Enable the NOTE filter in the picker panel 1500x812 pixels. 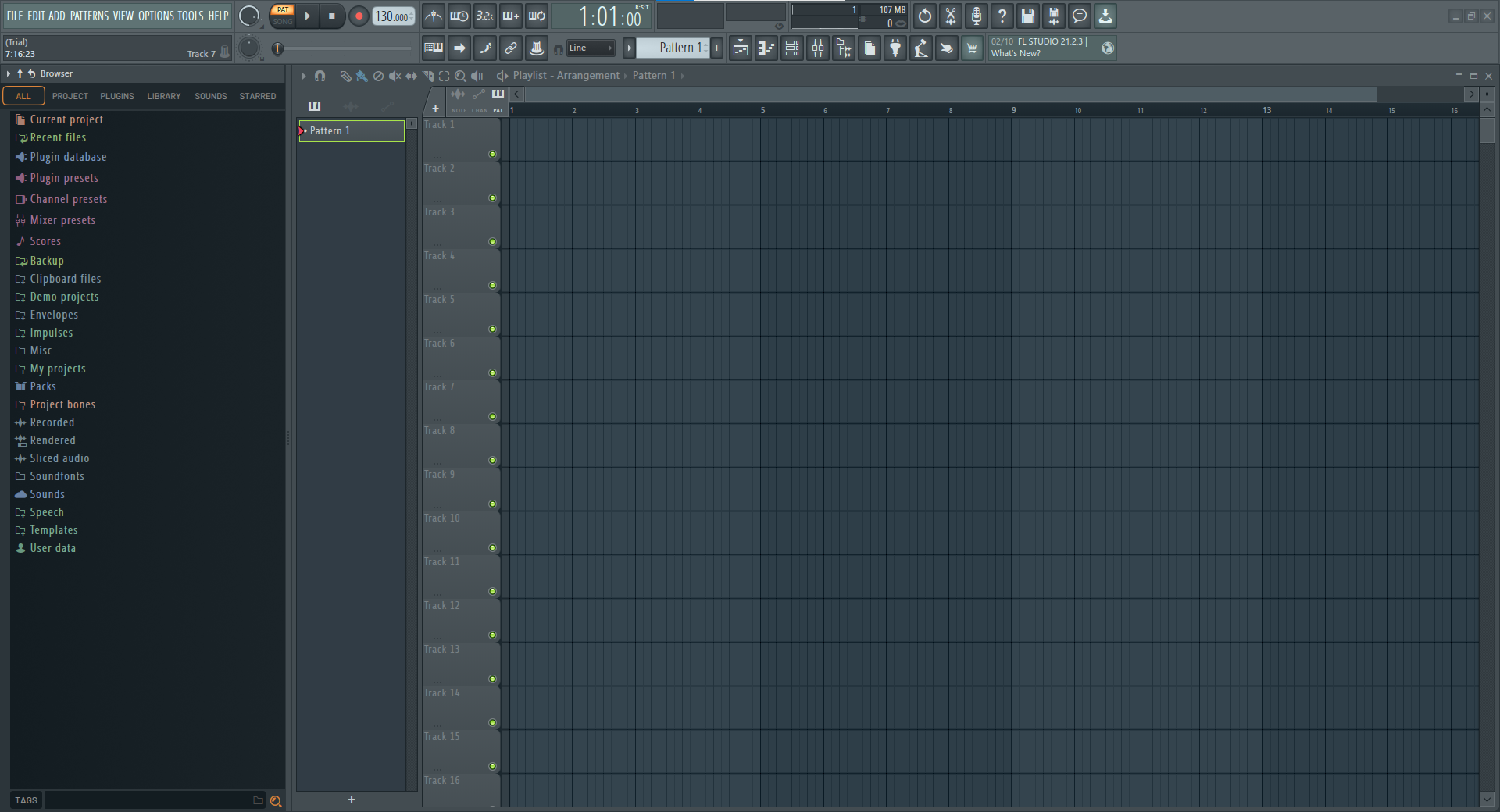click(x=459, y=101)
